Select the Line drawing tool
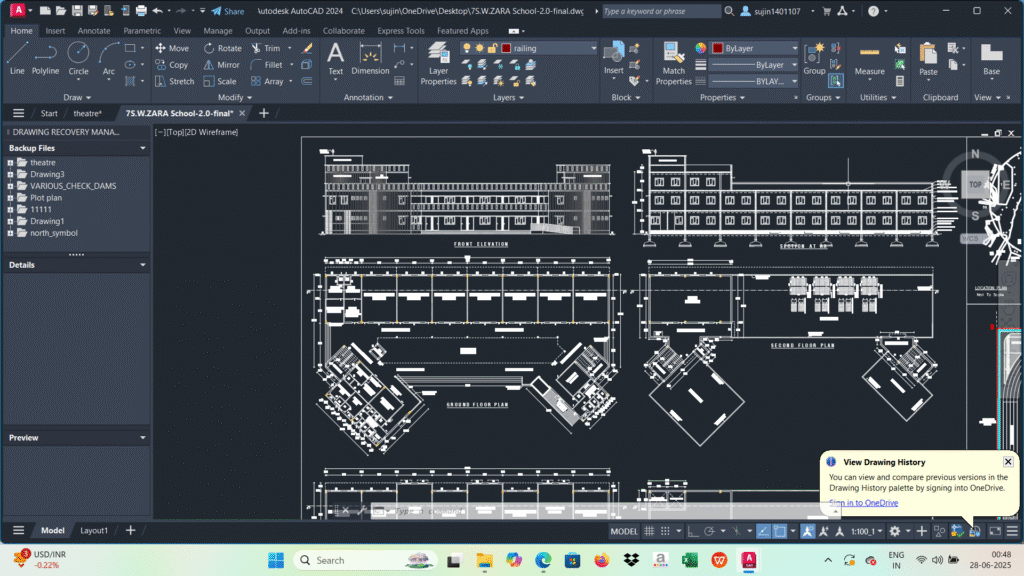Screen dimensions: 1024x576 tap(17, 58)
